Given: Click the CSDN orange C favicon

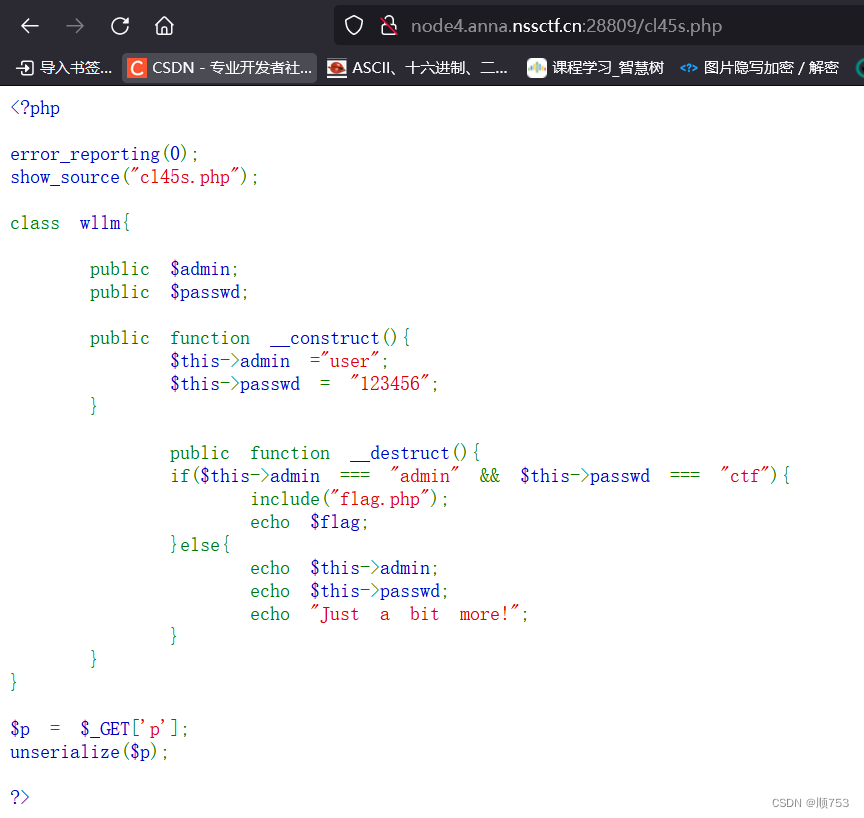Looking at the screenshot, I should (137, 68).
